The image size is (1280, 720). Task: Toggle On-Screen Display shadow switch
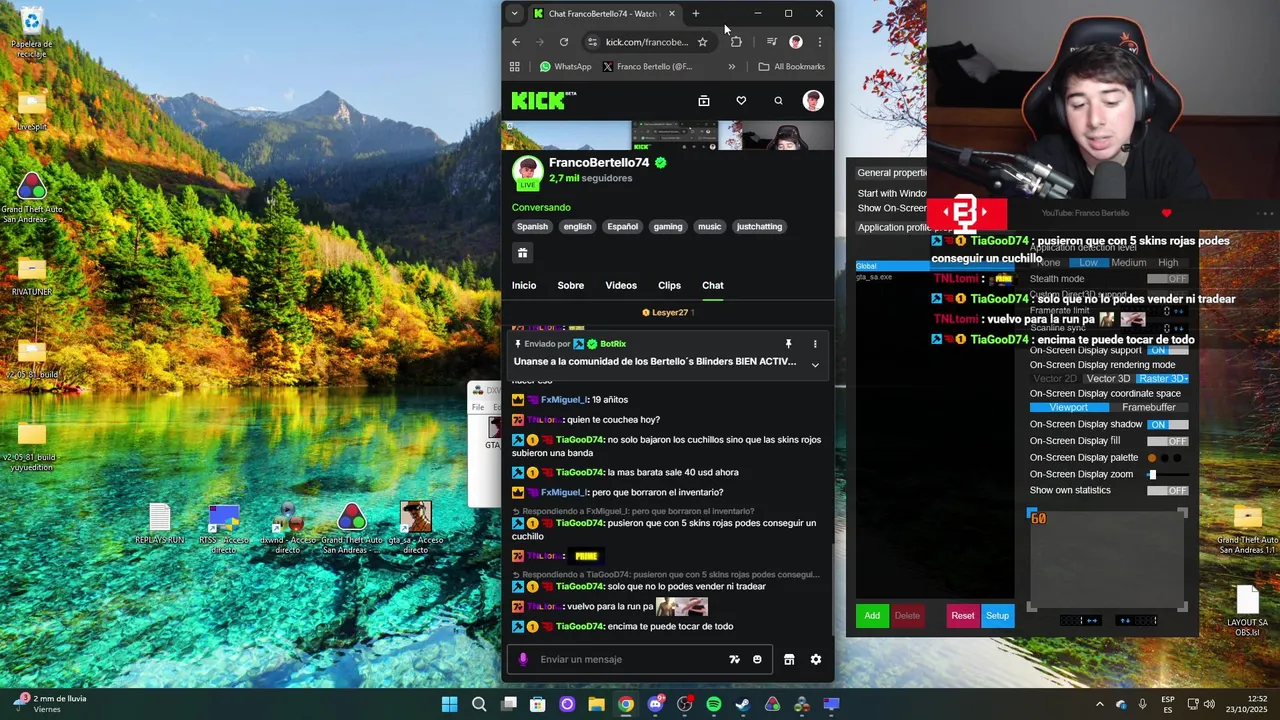[x=1167, y=424]
